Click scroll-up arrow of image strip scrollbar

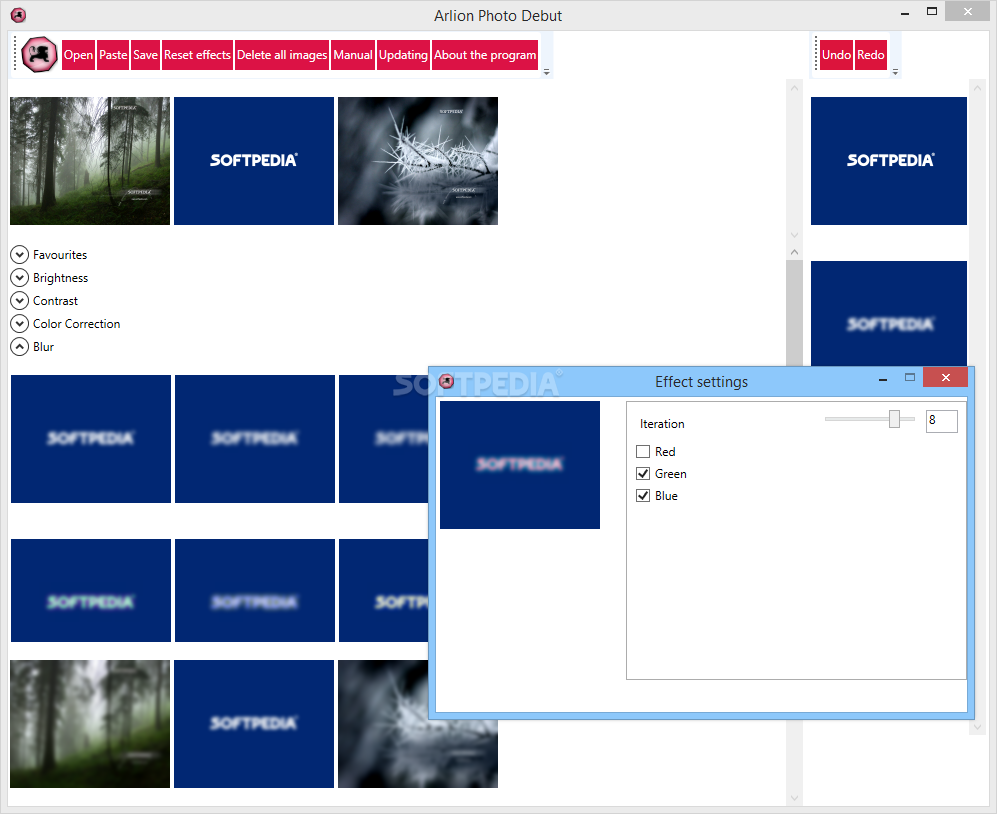(794, 88)
